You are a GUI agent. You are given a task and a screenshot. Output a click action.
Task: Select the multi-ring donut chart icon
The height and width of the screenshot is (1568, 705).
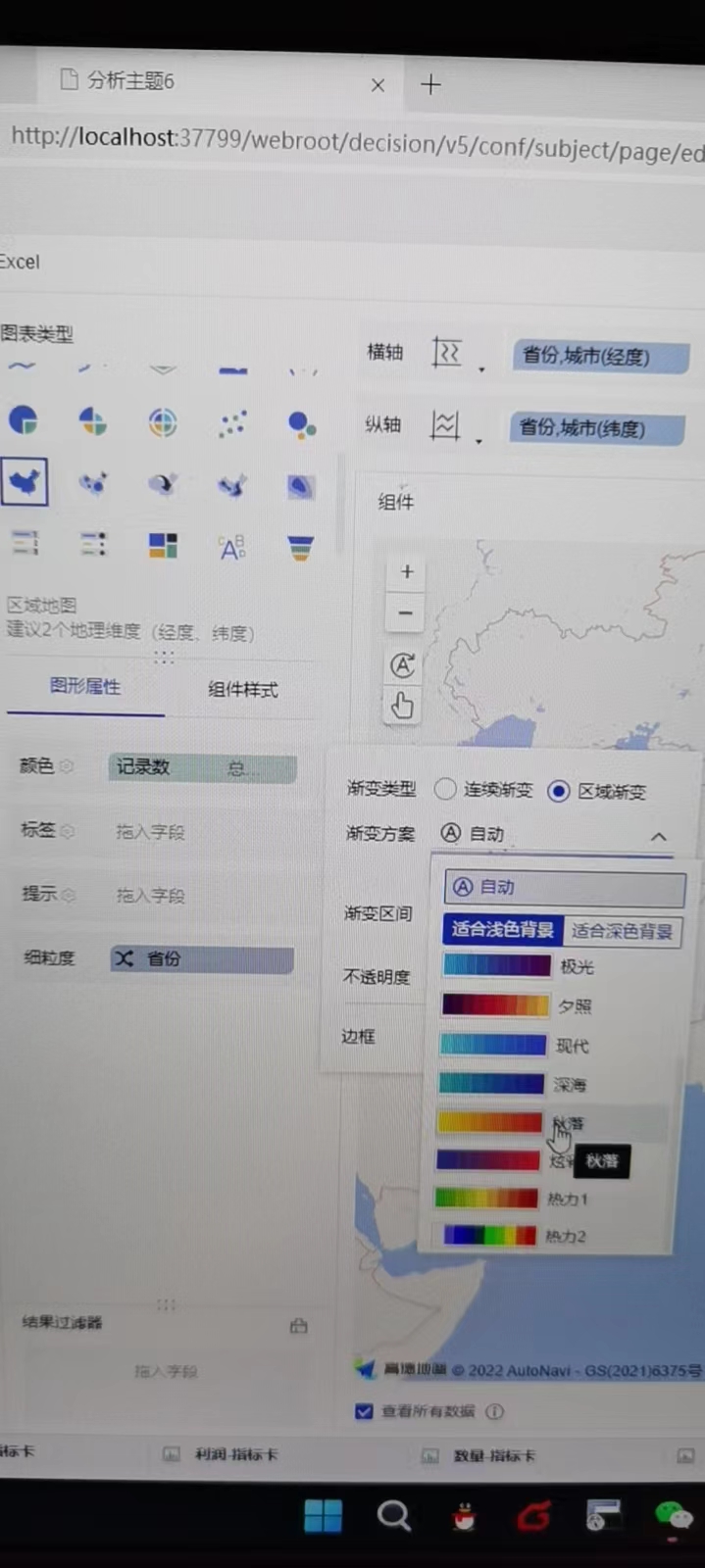click(x=163, y=422)
